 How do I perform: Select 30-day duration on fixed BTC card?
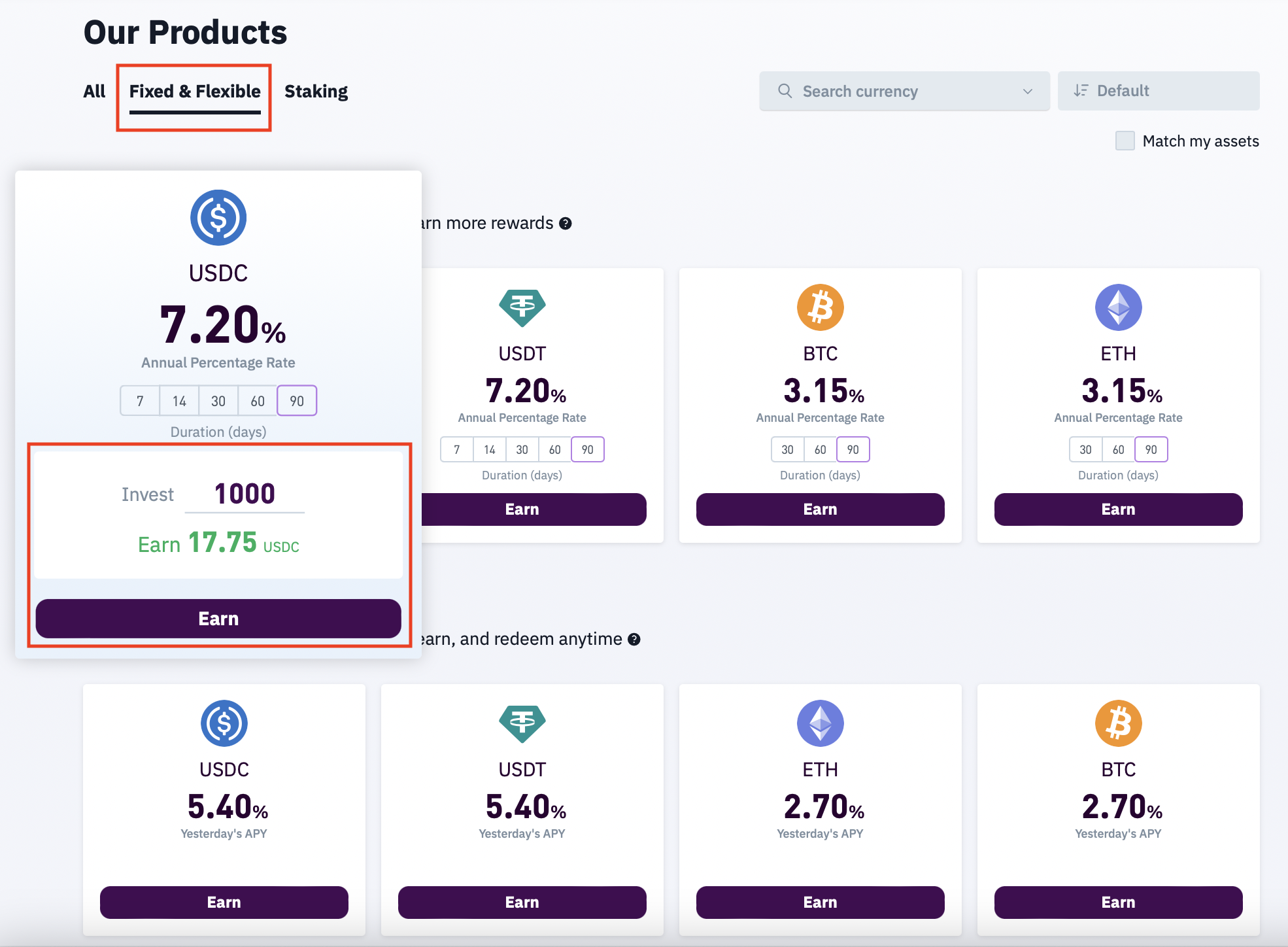(787, 450)
